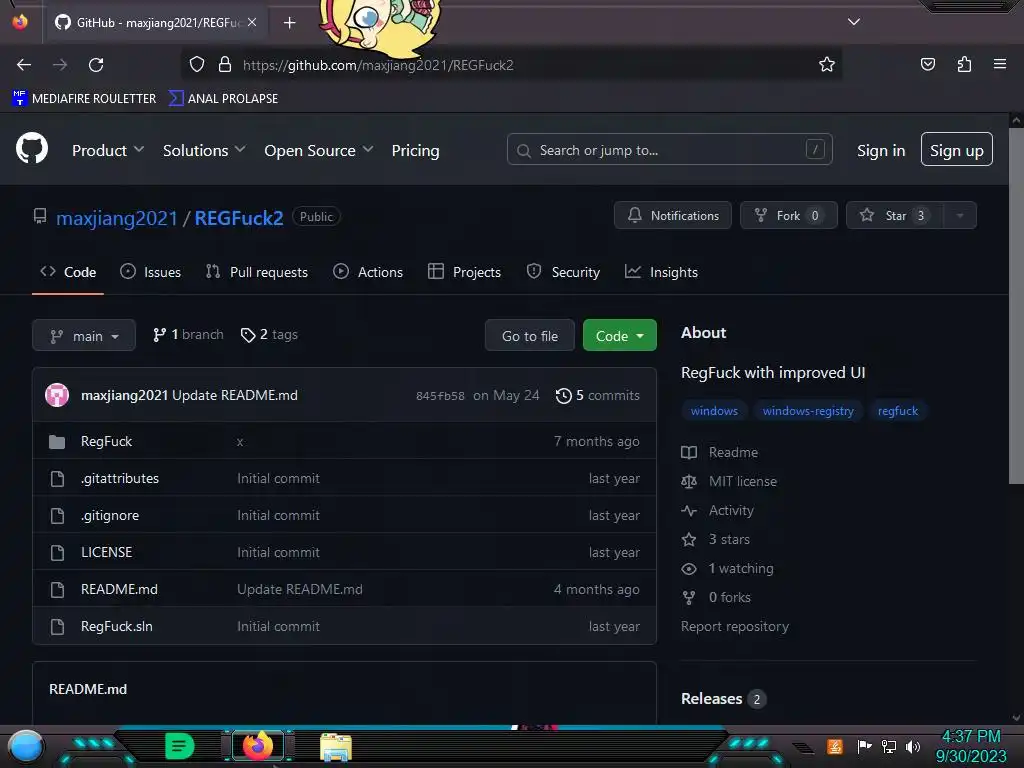Open a new tab with plus button
The height and width of the screenshot is (768, 1024).
coord(289,23)
